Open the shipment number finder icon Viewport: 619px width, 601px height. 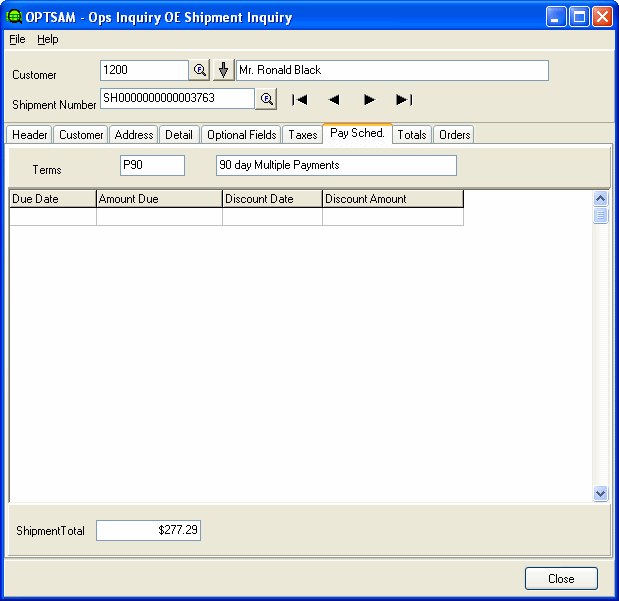click(x=266, y=99)
